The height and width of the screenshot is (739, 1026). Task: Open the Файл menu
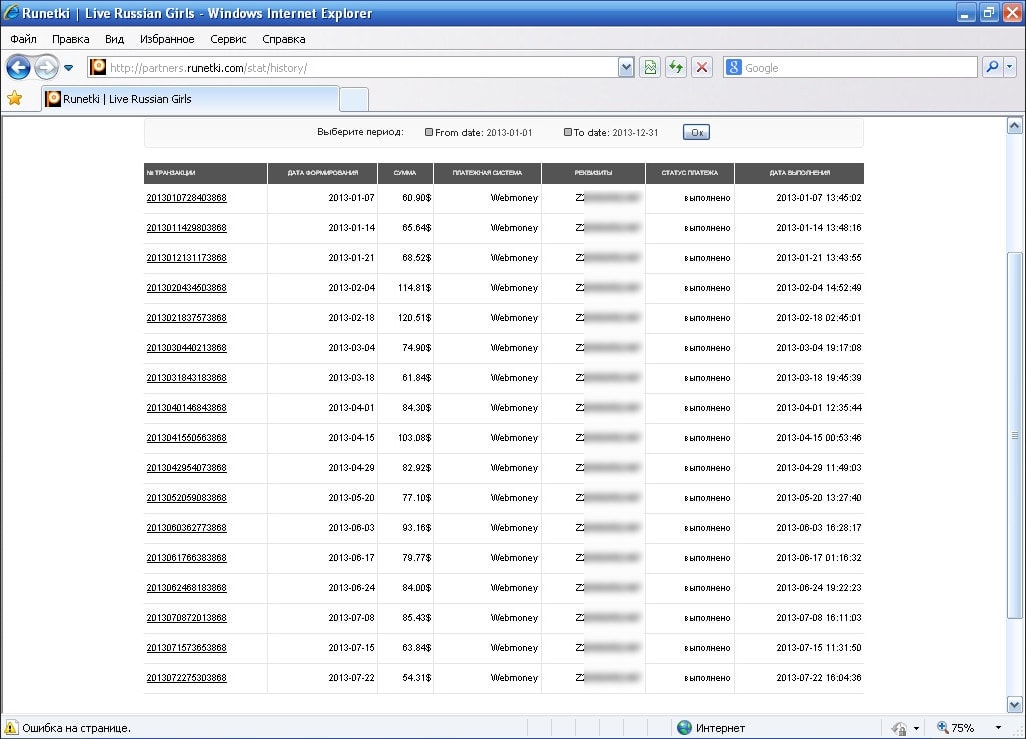click(x=23, y=39)
